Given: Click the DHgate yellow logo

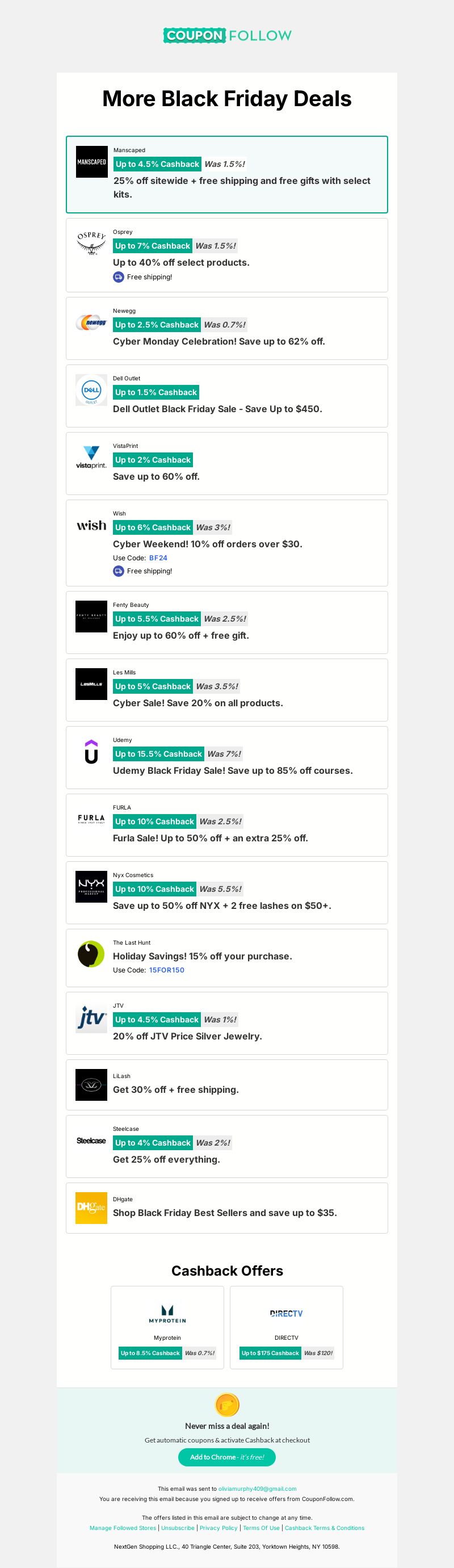Looking at the screenshot, I should click(91, 1208).
